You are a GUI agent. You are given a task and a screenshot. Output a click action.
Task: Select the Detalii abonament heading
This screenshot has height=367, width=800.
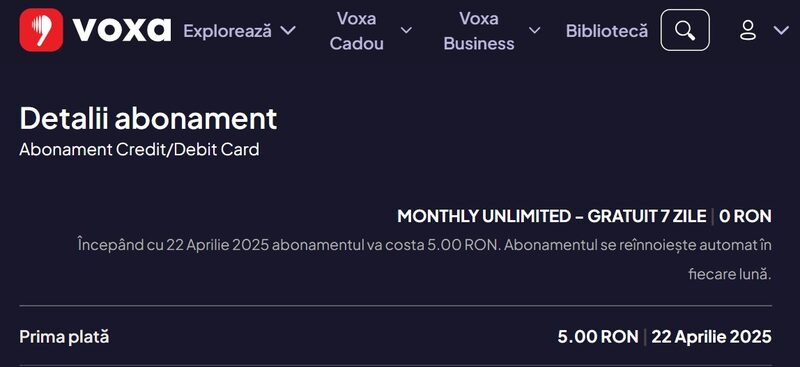point(148,118)
